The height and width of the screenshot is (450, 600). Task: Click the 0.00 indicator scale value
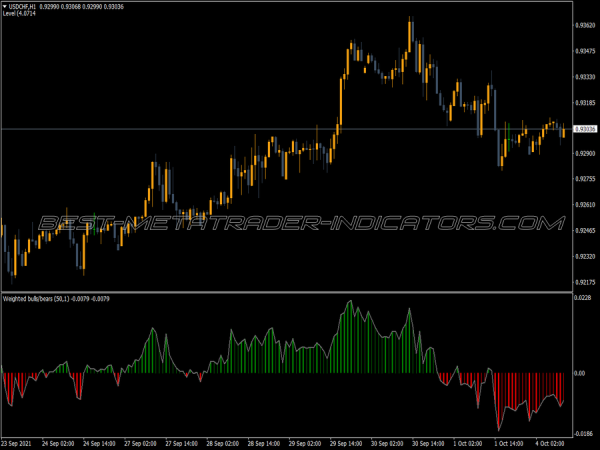580,373
